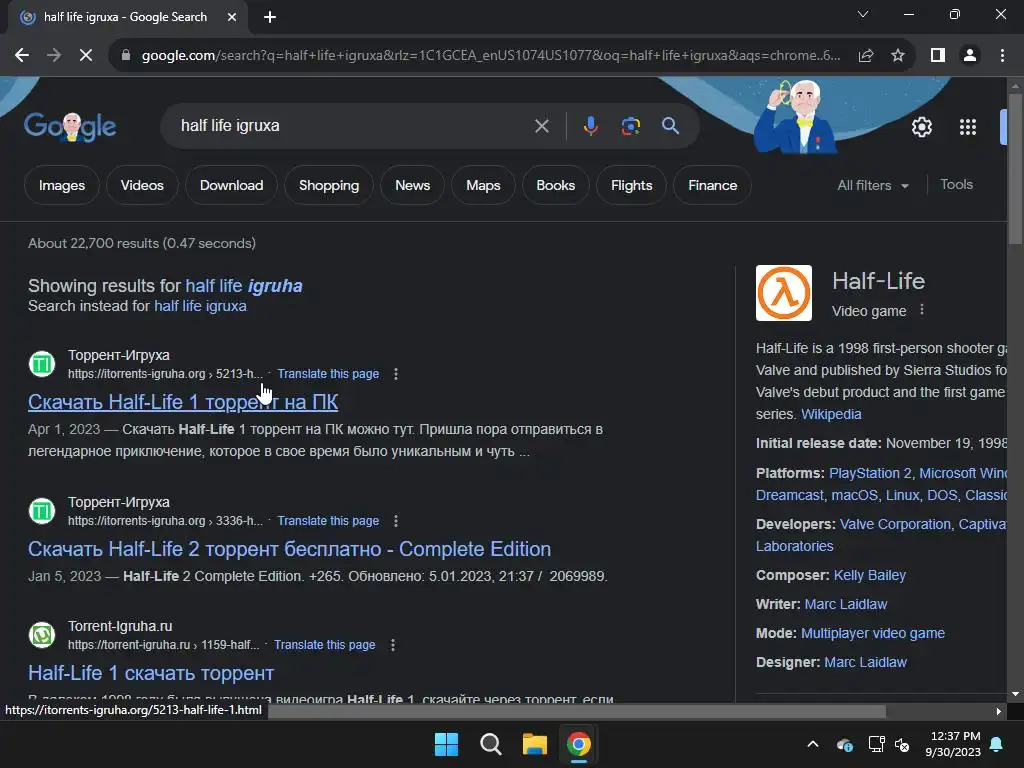
Task: Click the Half-Life lambda logo thumbnail
Action: (784, 293)
